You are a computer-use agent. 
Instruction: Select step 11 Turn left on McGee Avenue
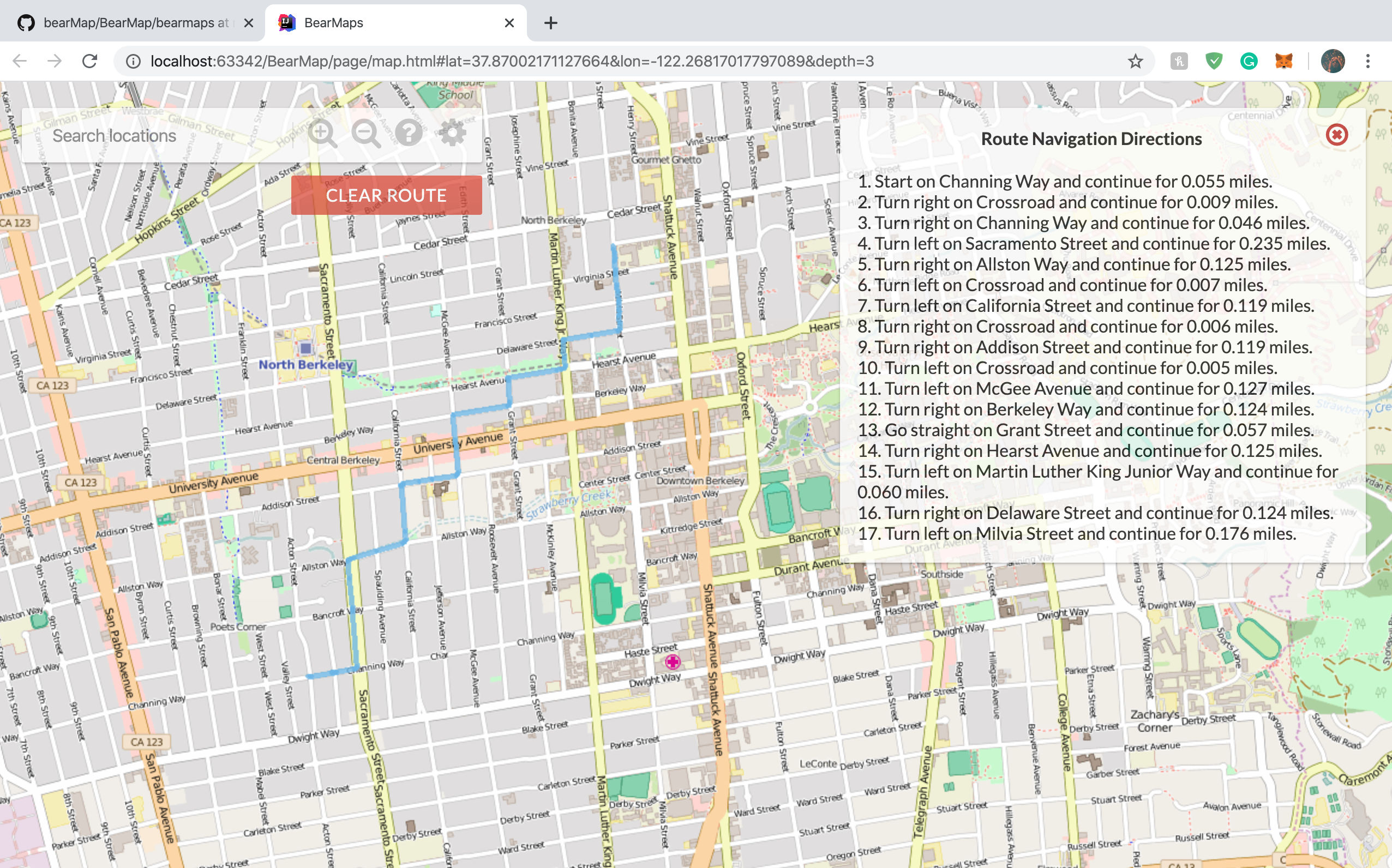coord(1085,389)
